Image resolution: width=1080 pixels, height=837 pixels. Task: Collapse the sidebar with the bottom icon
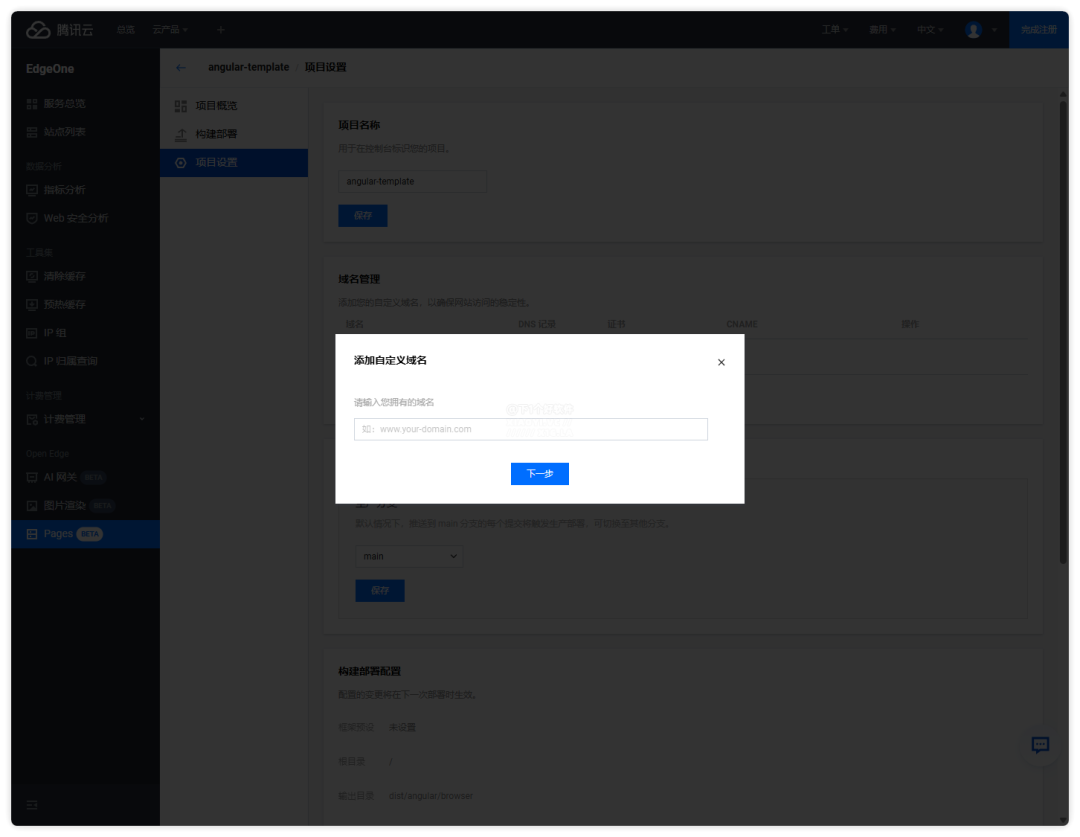coord(32,805)
